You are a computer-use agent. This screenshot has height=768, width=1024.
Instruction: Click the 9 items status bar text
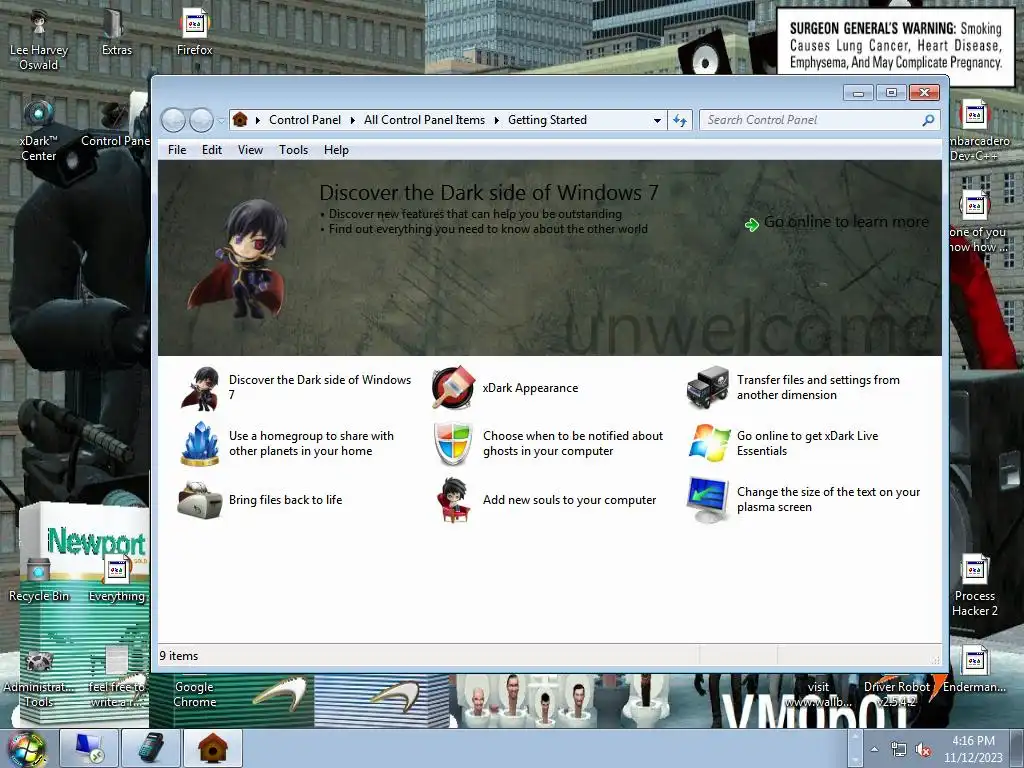(x=178, y=656)
